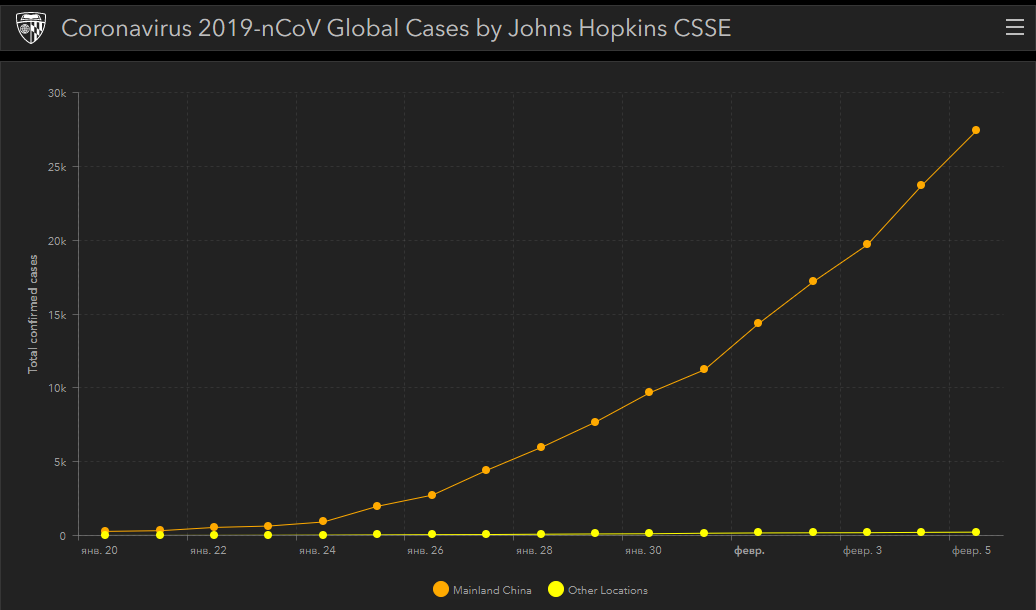Toggle the Mainland China legend swatch
1036x610 pixels.
pos(441,590)
